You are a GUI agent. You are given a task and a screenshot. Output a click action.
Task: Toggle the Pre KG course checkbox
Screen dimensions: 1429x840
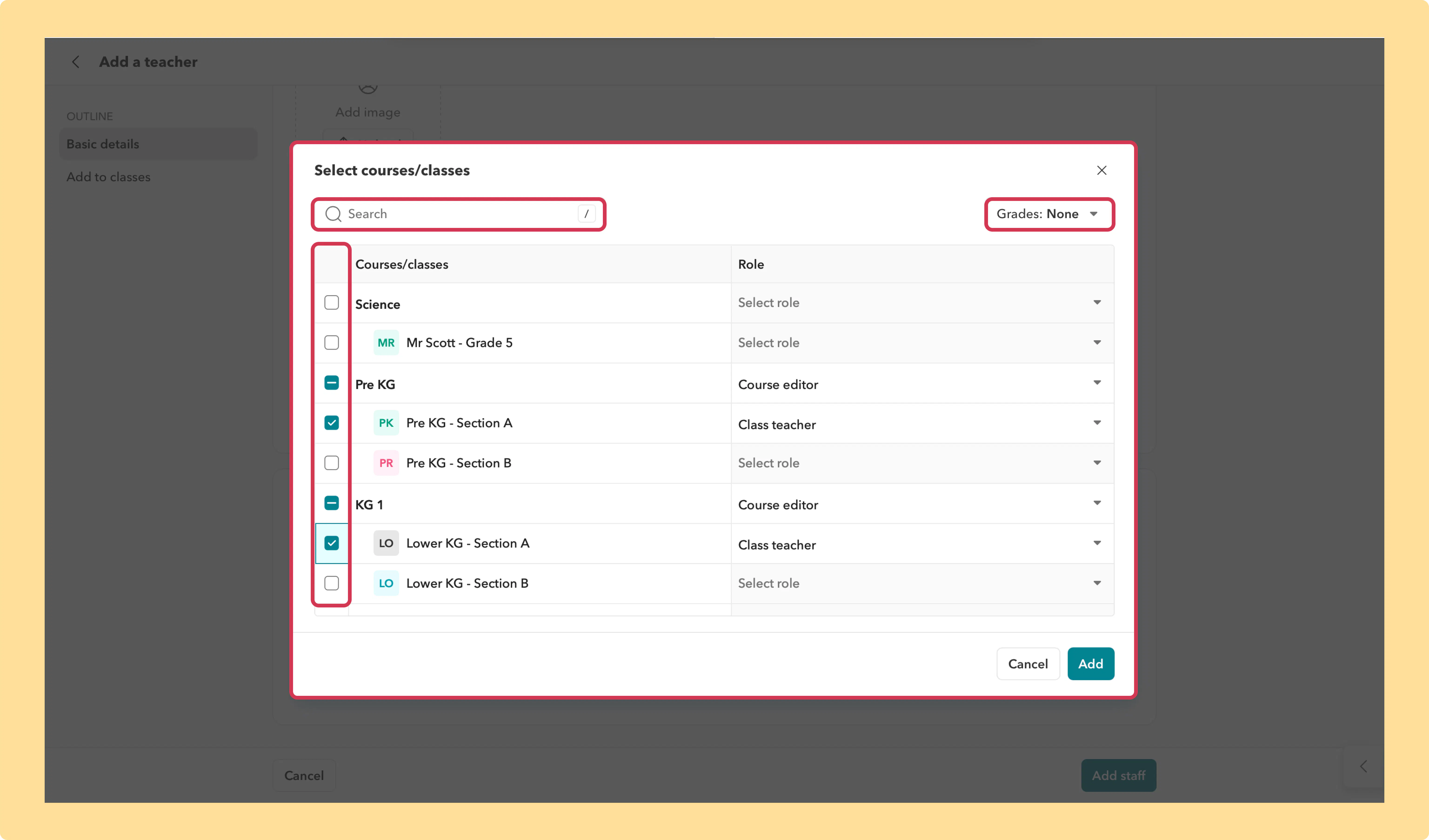point(332,383)
